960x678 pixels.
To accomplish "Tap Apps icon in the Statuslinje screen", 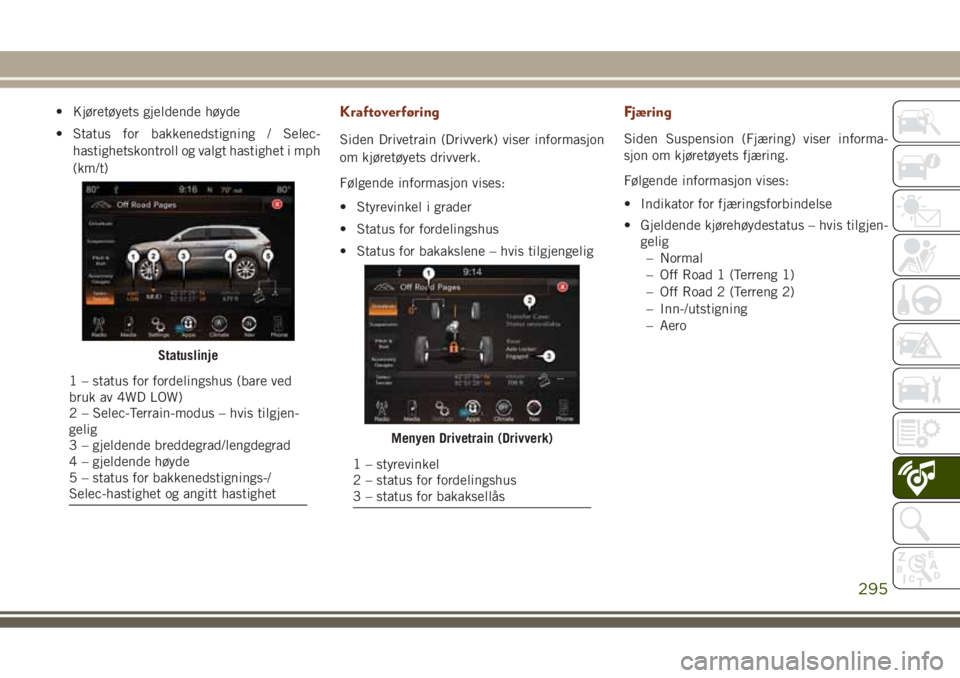I will tap(189, 326).
